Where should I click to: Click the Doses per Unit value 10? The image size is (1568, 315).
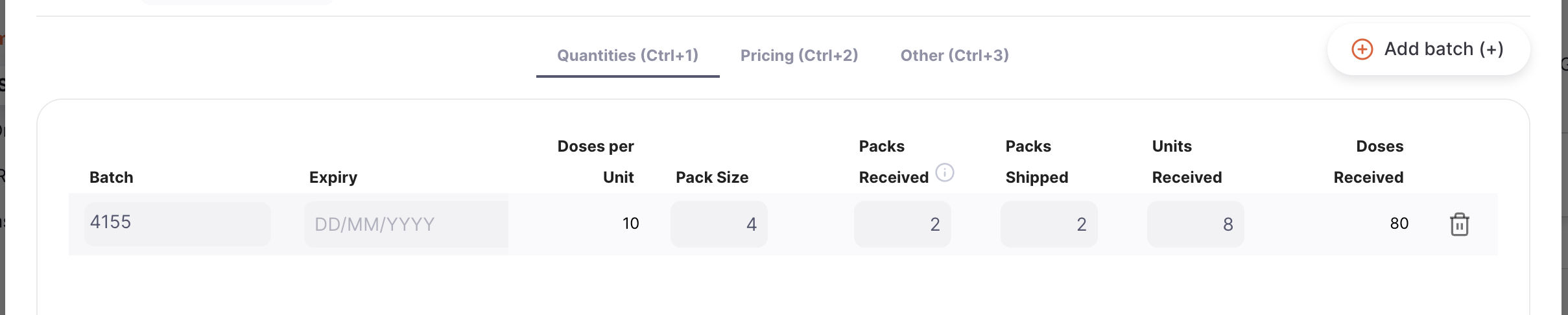(630, 224)
